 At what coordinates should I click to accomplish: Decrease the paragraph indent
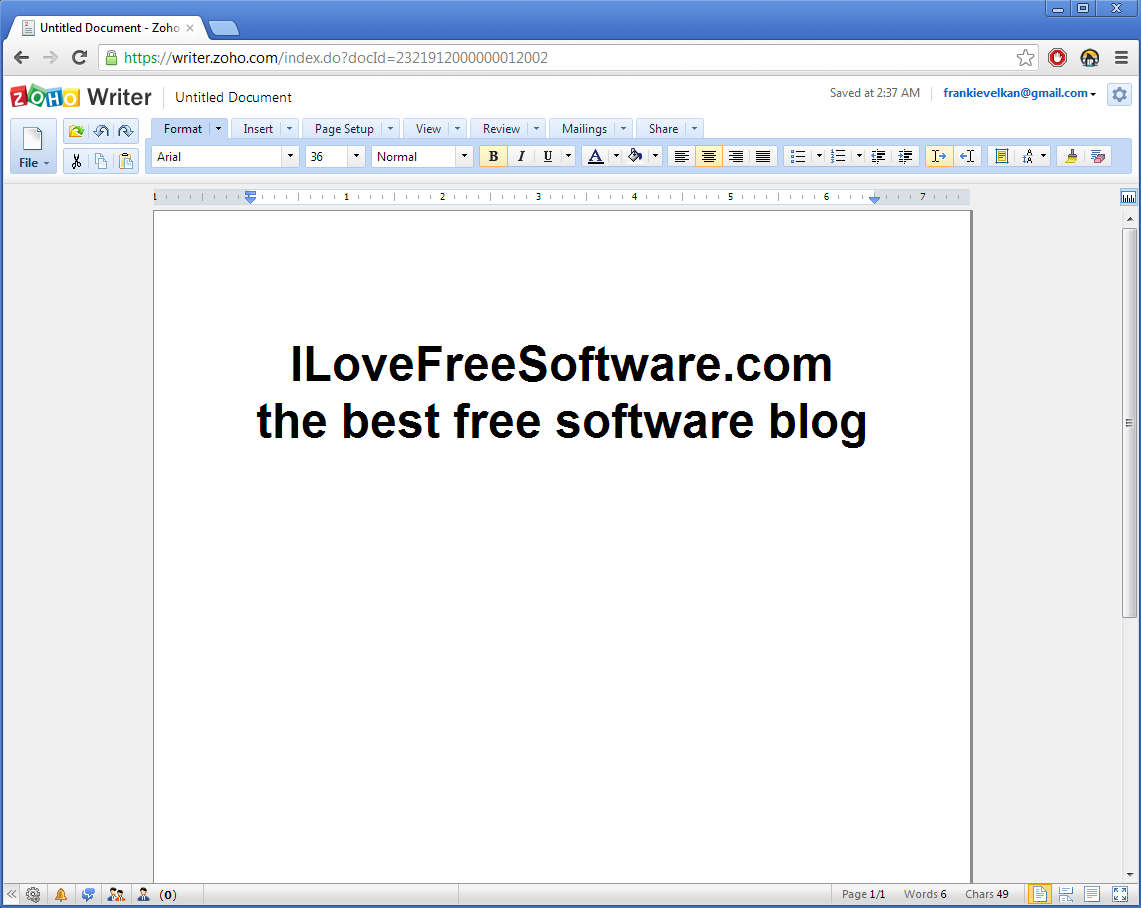[878, 156]
